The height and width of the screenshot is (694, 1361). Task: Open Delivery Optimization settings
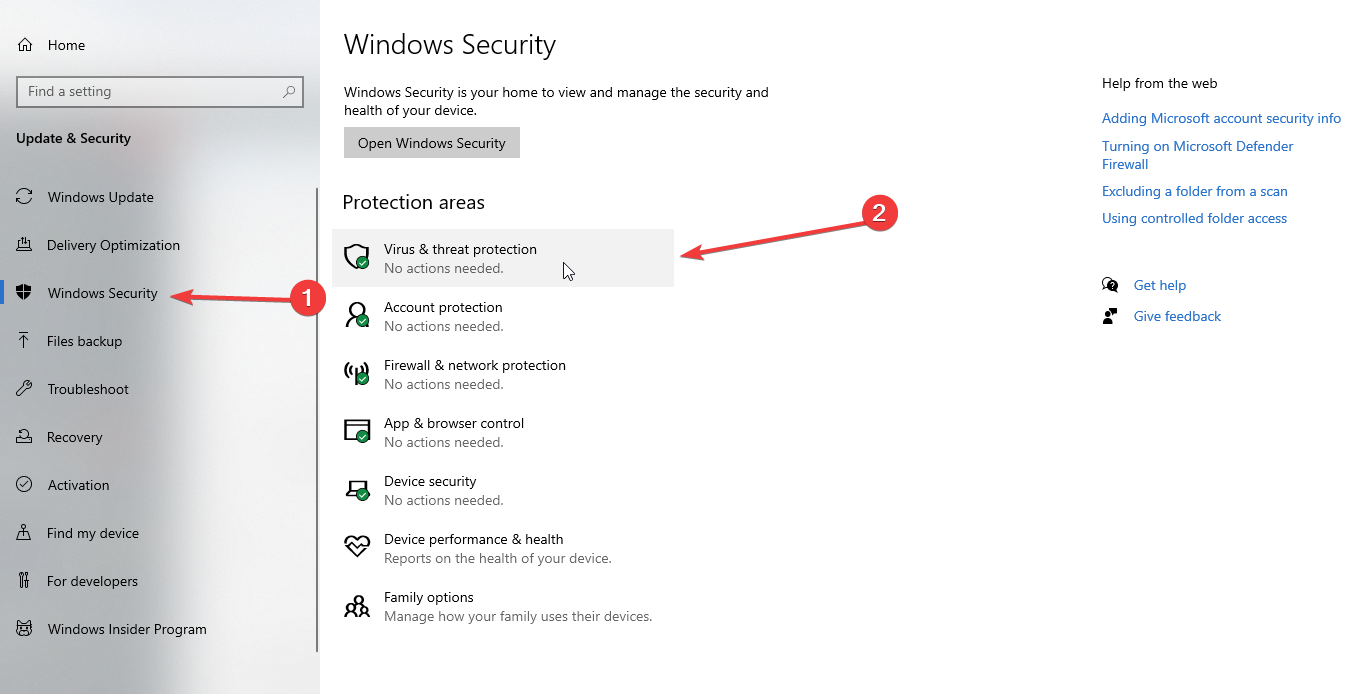click(x=114, y=245)
